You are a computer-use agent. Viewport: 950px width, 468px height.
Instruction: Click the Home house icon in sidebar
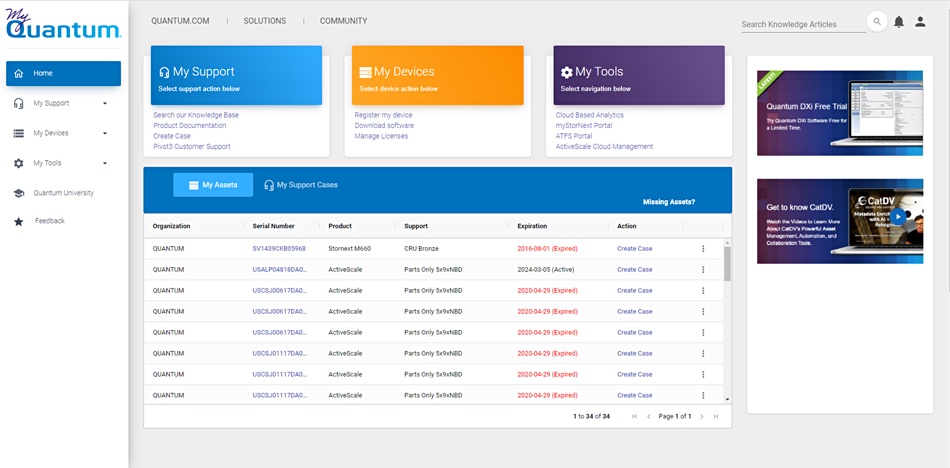point(19,73)
